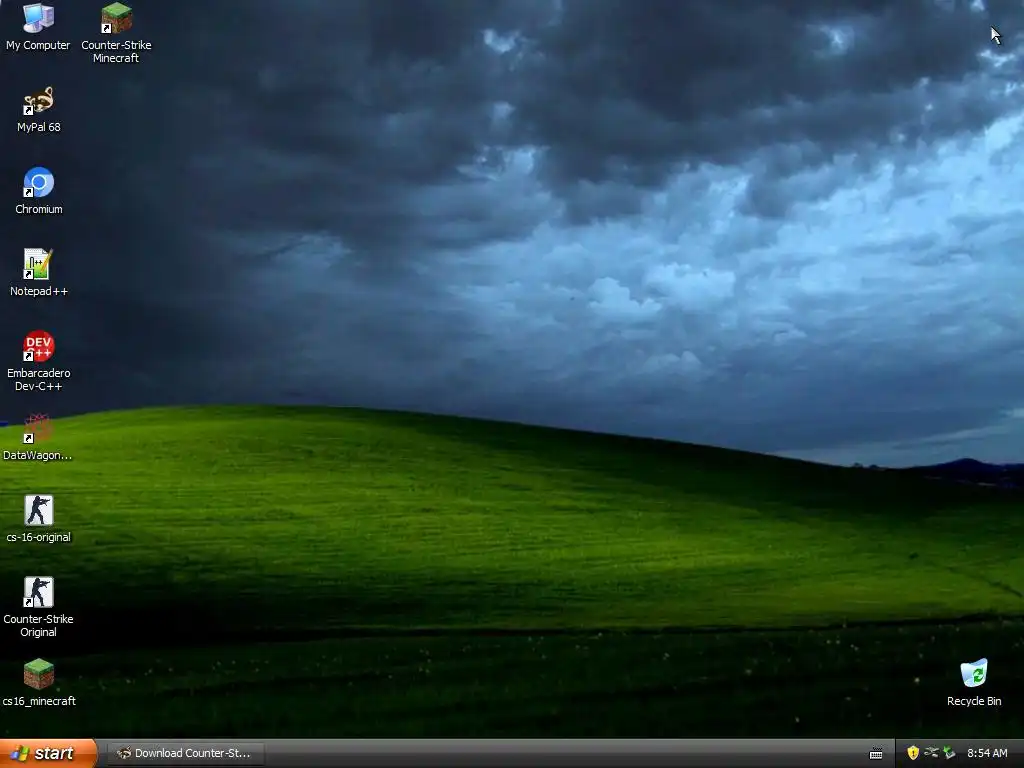This screenshot has height=768, width=1024.
Task: Open the yellow security shield tray alert
Action: click(913, 753)
